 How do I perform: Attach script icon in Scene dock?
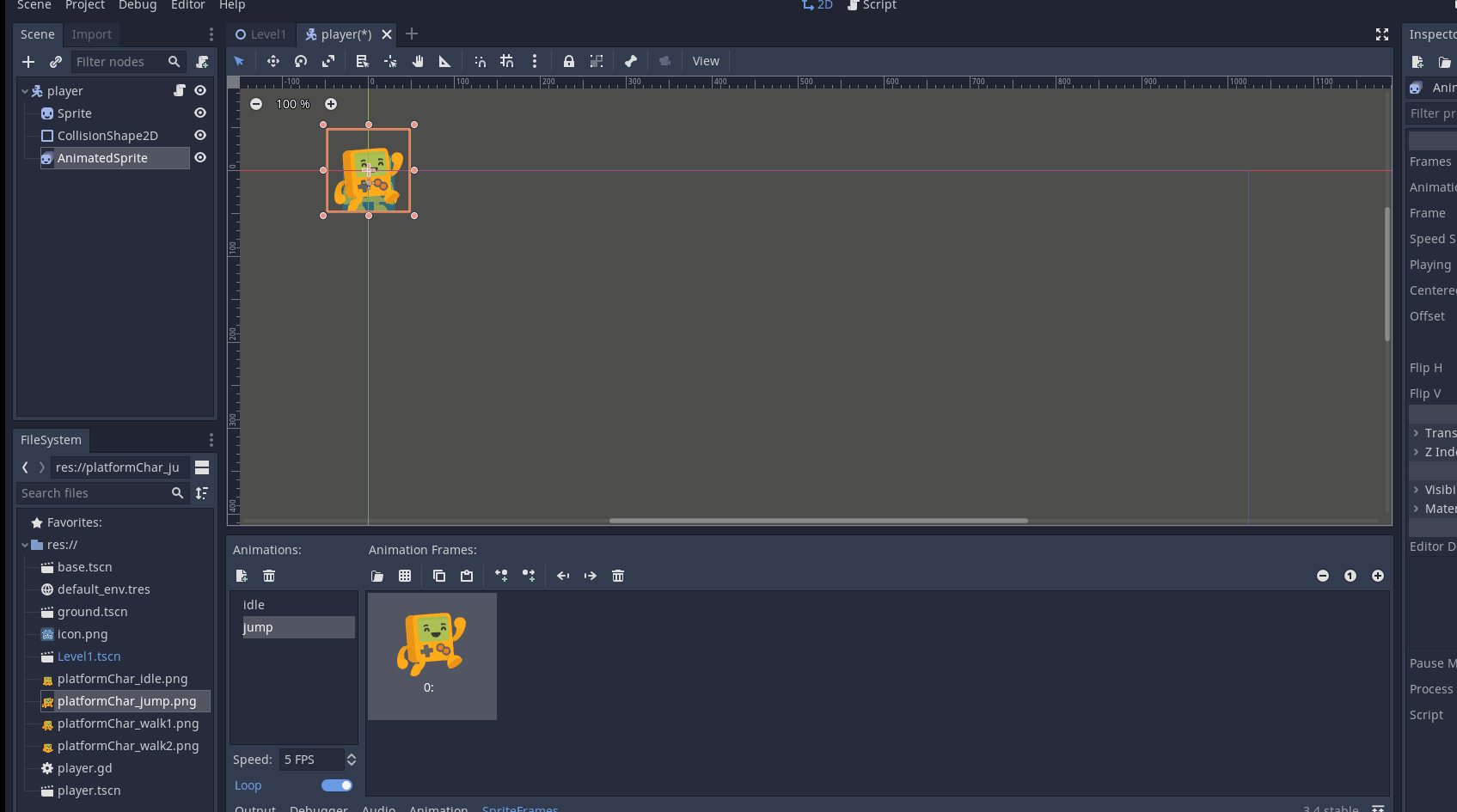point(202,62)
